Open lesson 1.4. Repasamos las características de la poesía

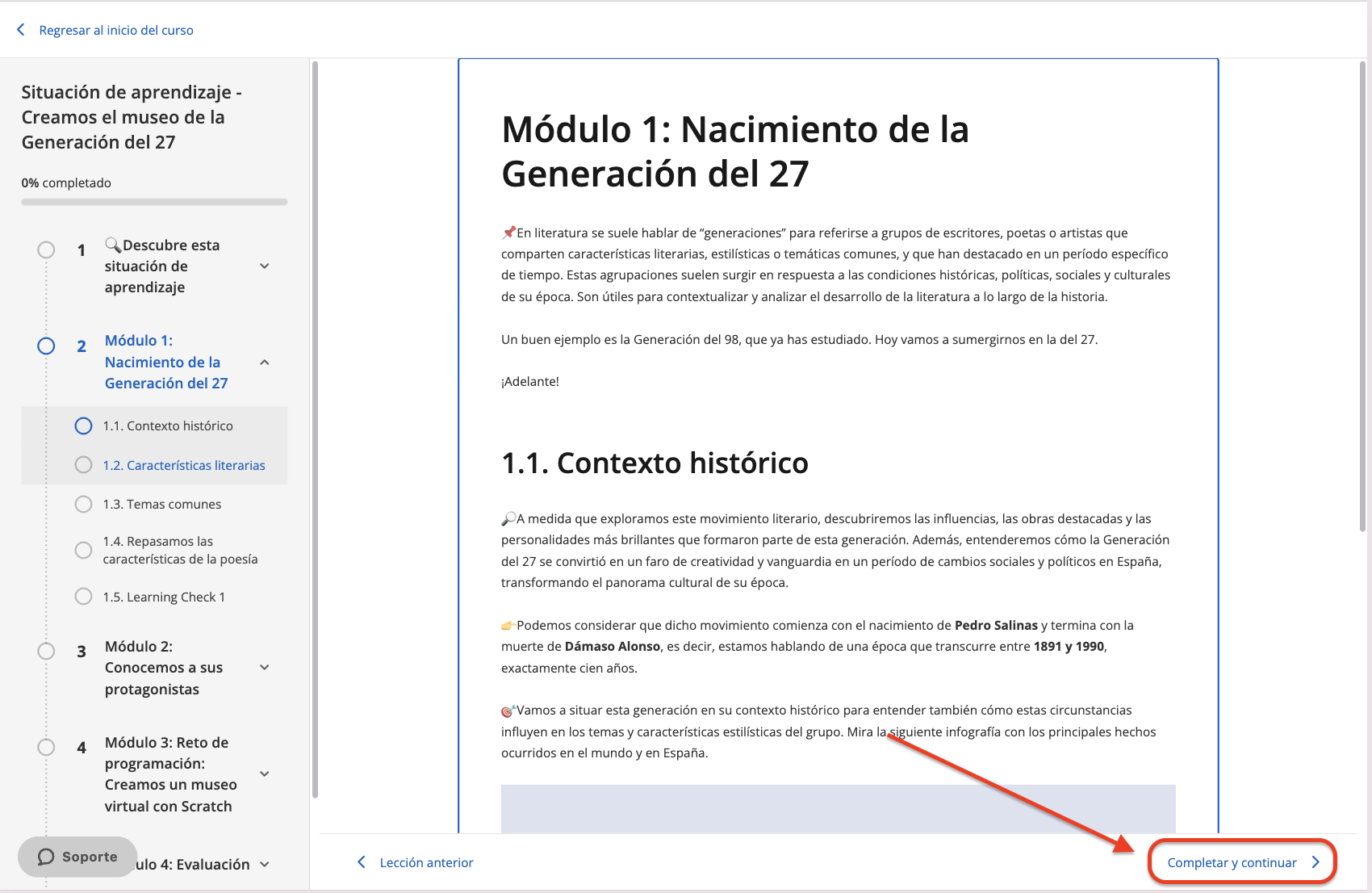181,550
